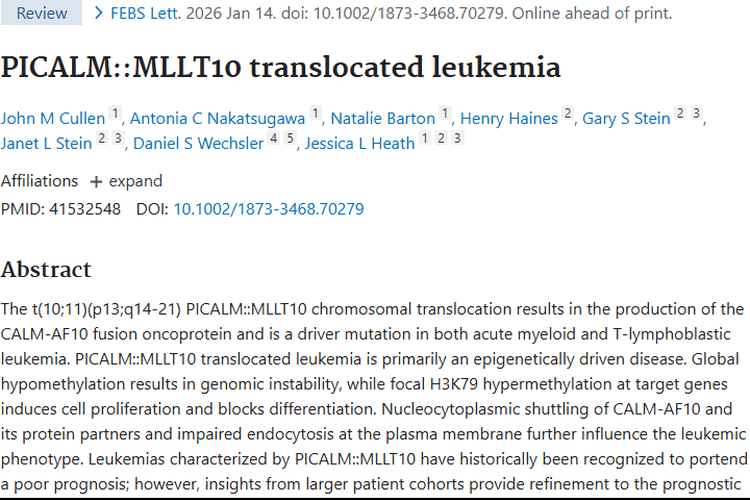
Task: Click affiliation superscript 3 after Gary S Stein
Action: [x=696, y=115]
